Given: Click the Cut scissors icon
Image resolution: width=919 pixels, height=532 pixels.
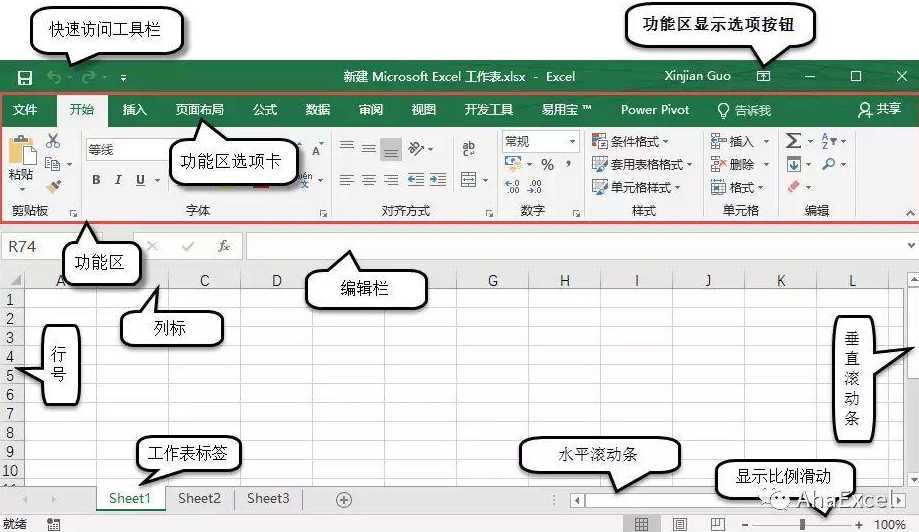Looking at the screenshot, I should tap(53, 141).
